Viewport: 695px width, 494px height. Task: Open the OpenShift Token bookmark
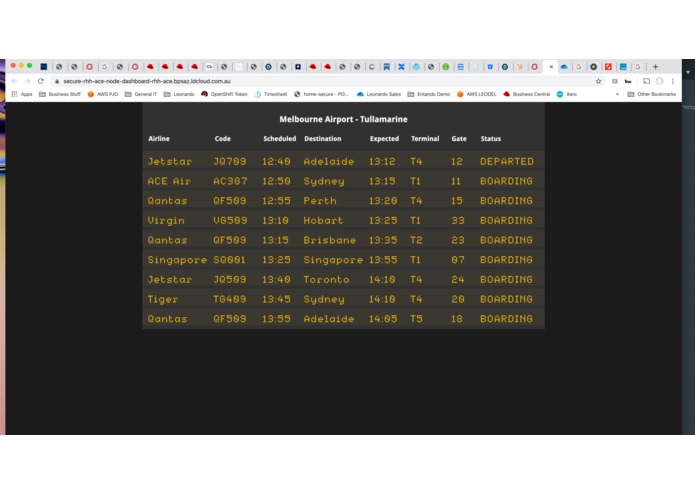[x=224, y=94]
